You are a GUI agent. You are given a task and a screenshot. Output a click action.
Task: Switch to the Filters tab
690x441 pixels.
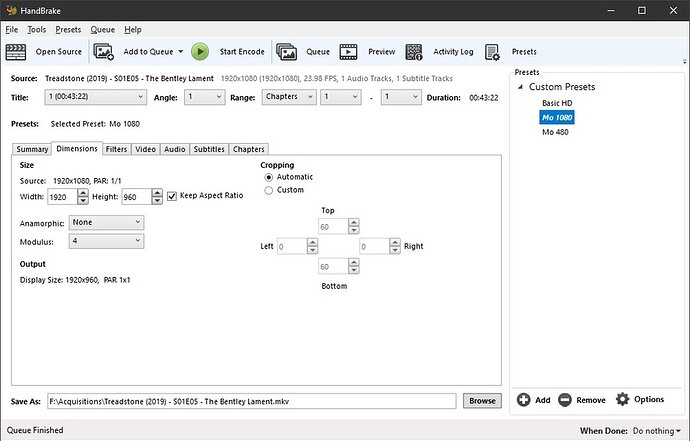tap(116, 149)
